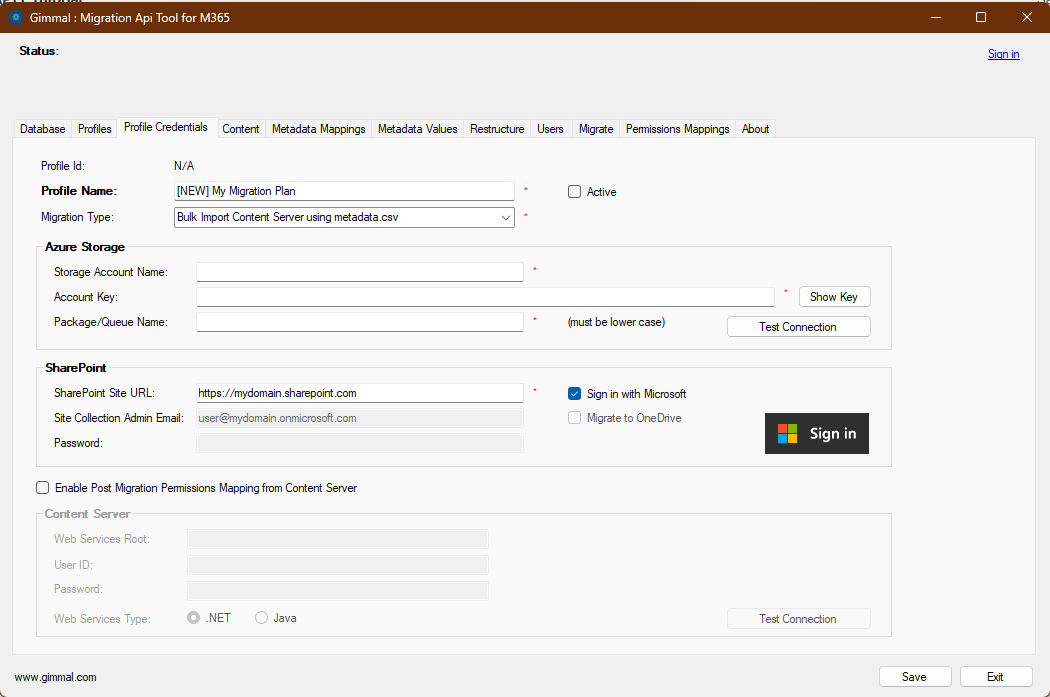Click the Save button
Screen dimensions: 1050x697
[914, 677]
